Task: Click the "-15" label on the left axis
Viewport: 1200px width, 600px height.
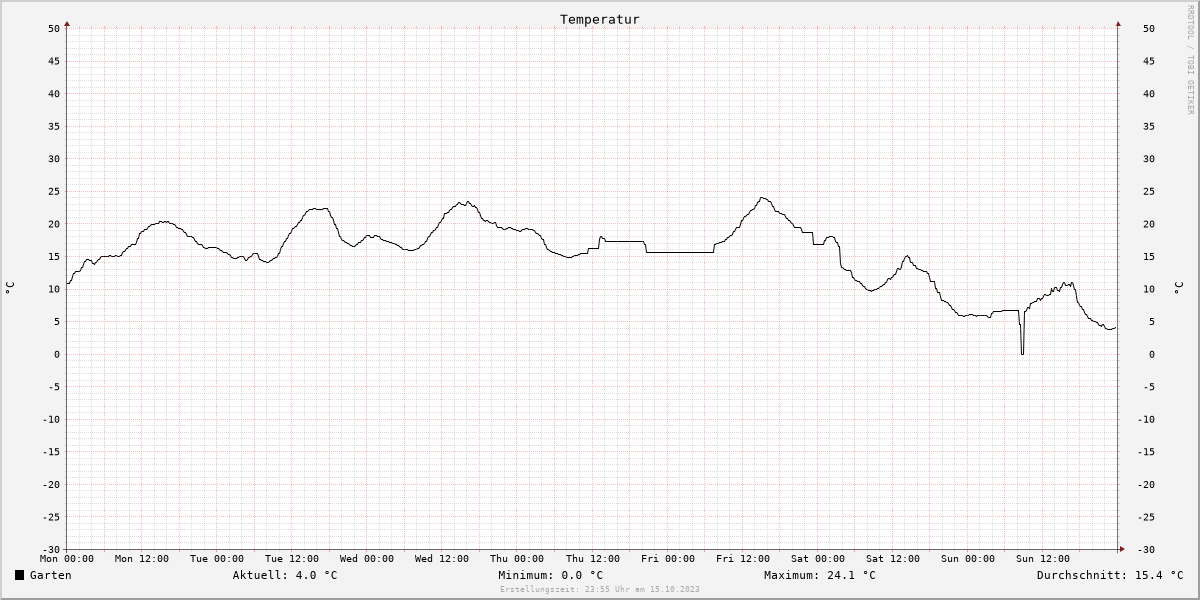Action: 51,452
